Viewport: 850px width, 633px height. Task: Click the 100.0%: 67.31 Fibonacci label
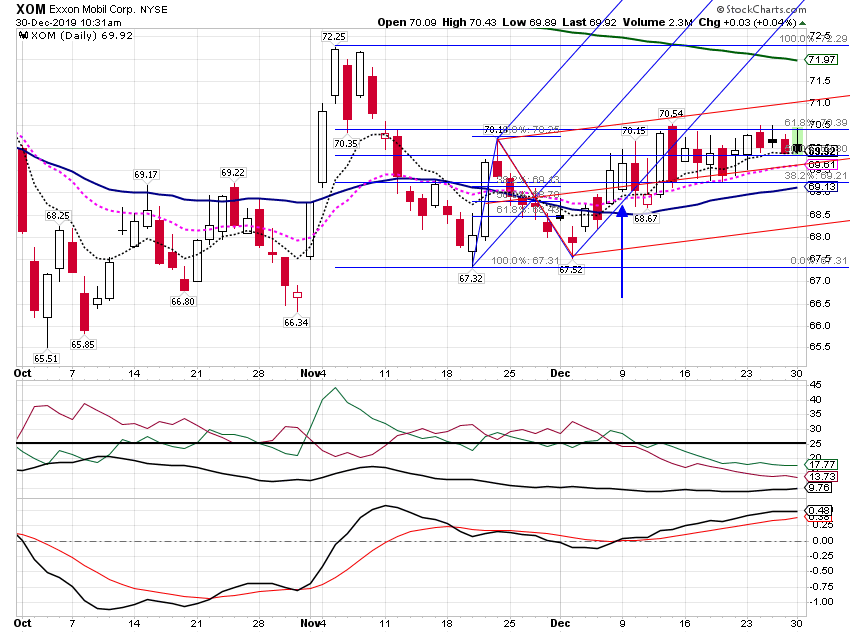(x=525, y=261)
